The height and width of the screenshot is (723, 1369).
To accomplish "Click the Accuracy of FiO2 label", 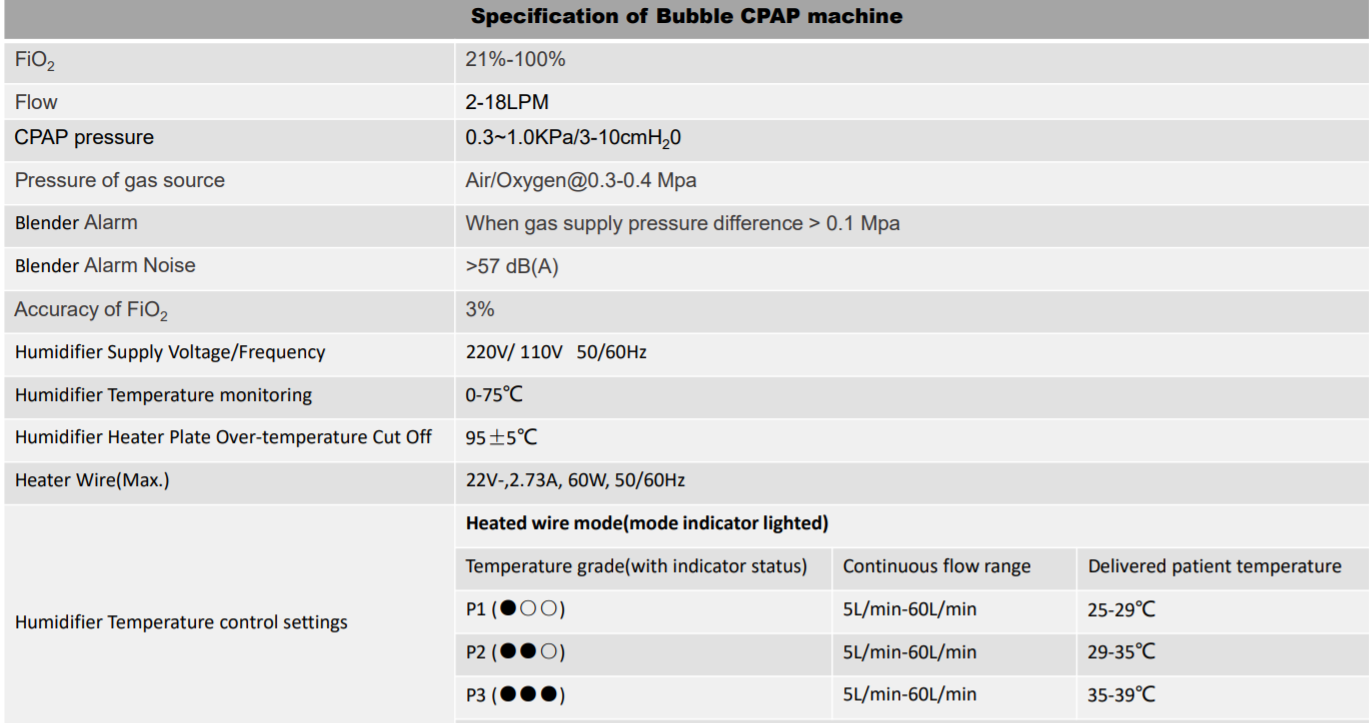I will tap(91, 310).
